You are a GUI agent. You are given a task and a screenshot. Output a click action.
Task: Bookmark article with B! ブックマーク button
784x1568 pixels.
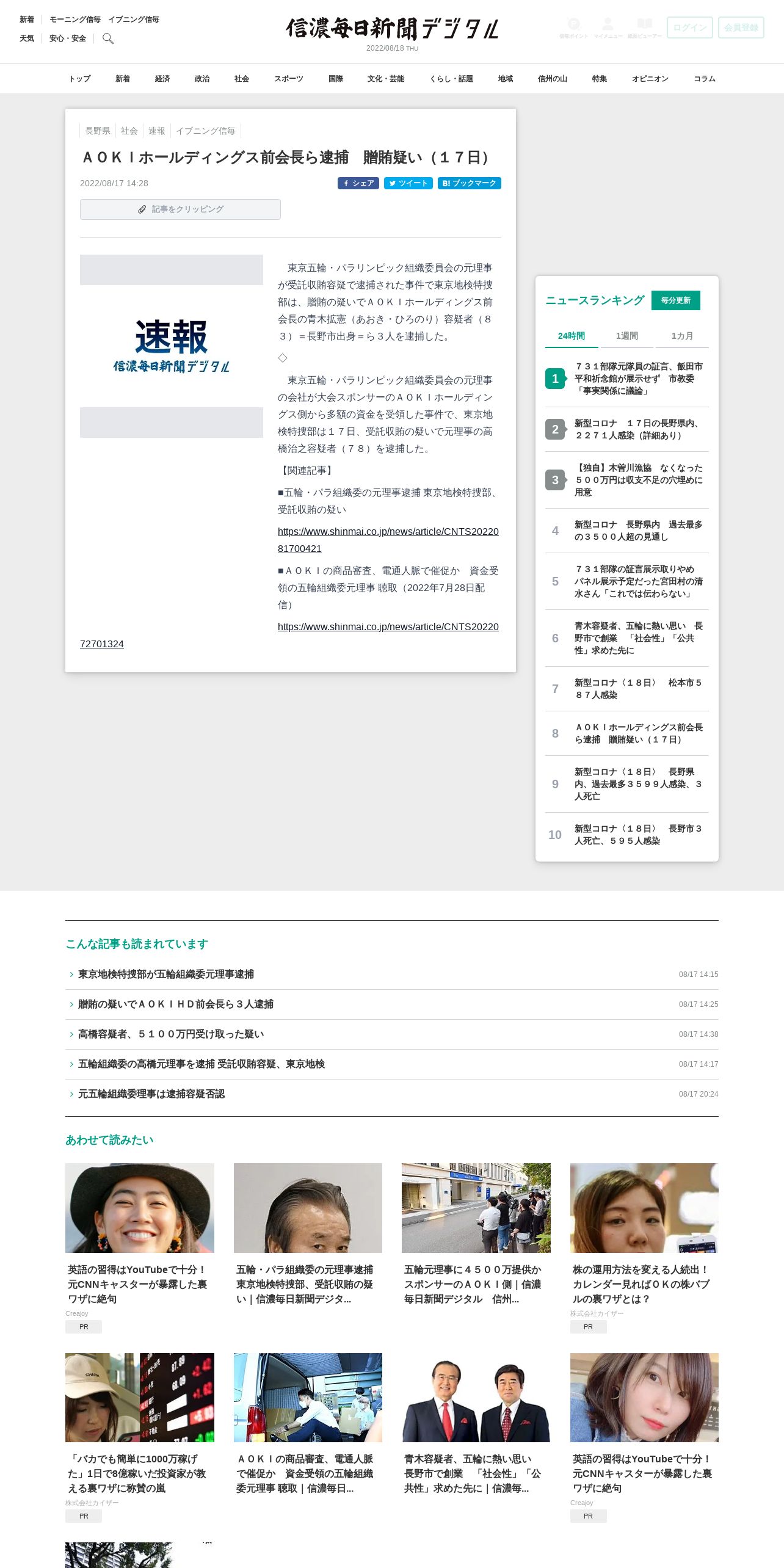pos(470,183)
